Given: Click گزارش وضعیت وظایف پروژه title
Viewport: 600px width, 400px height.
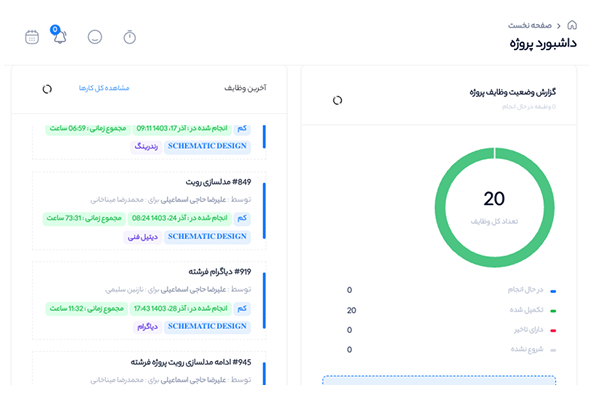Looking at the screenshot, I should pos(513,92).
